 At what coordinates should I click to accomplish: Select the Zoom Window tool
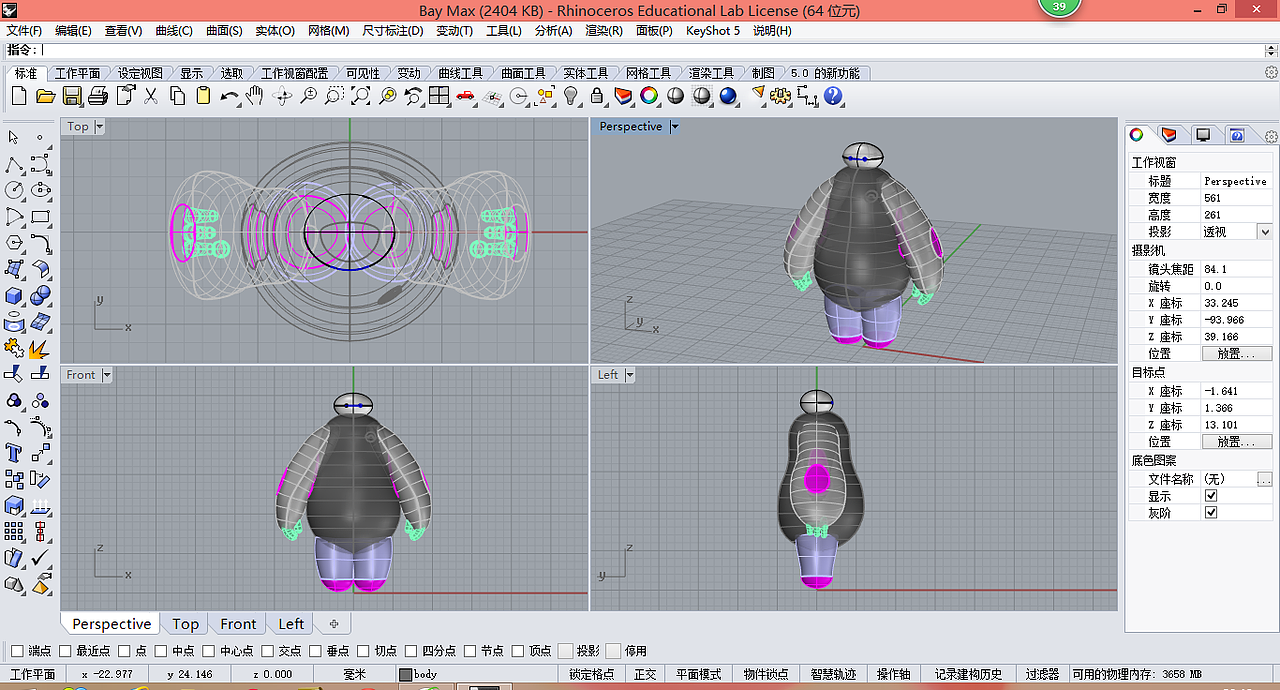pyautogui.click(x=335, y=96)
